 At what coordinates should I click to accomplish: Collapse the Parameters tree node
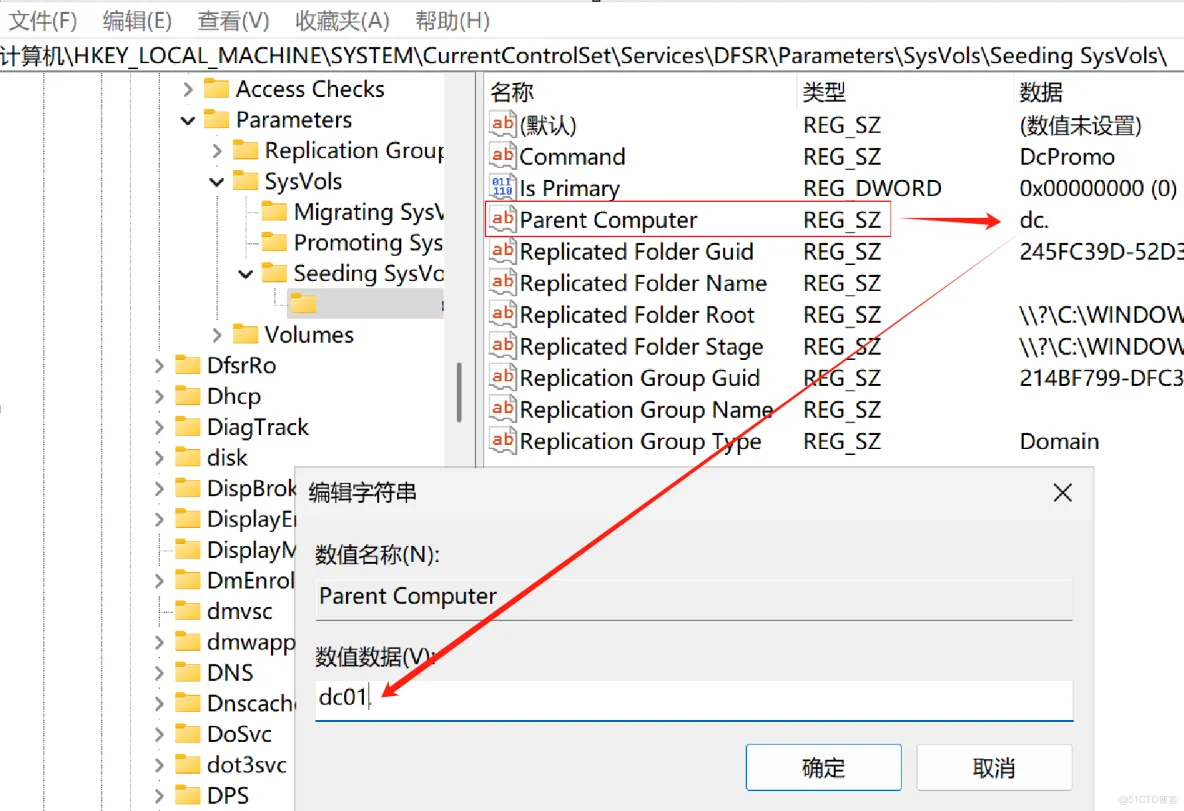click(188, 120)
